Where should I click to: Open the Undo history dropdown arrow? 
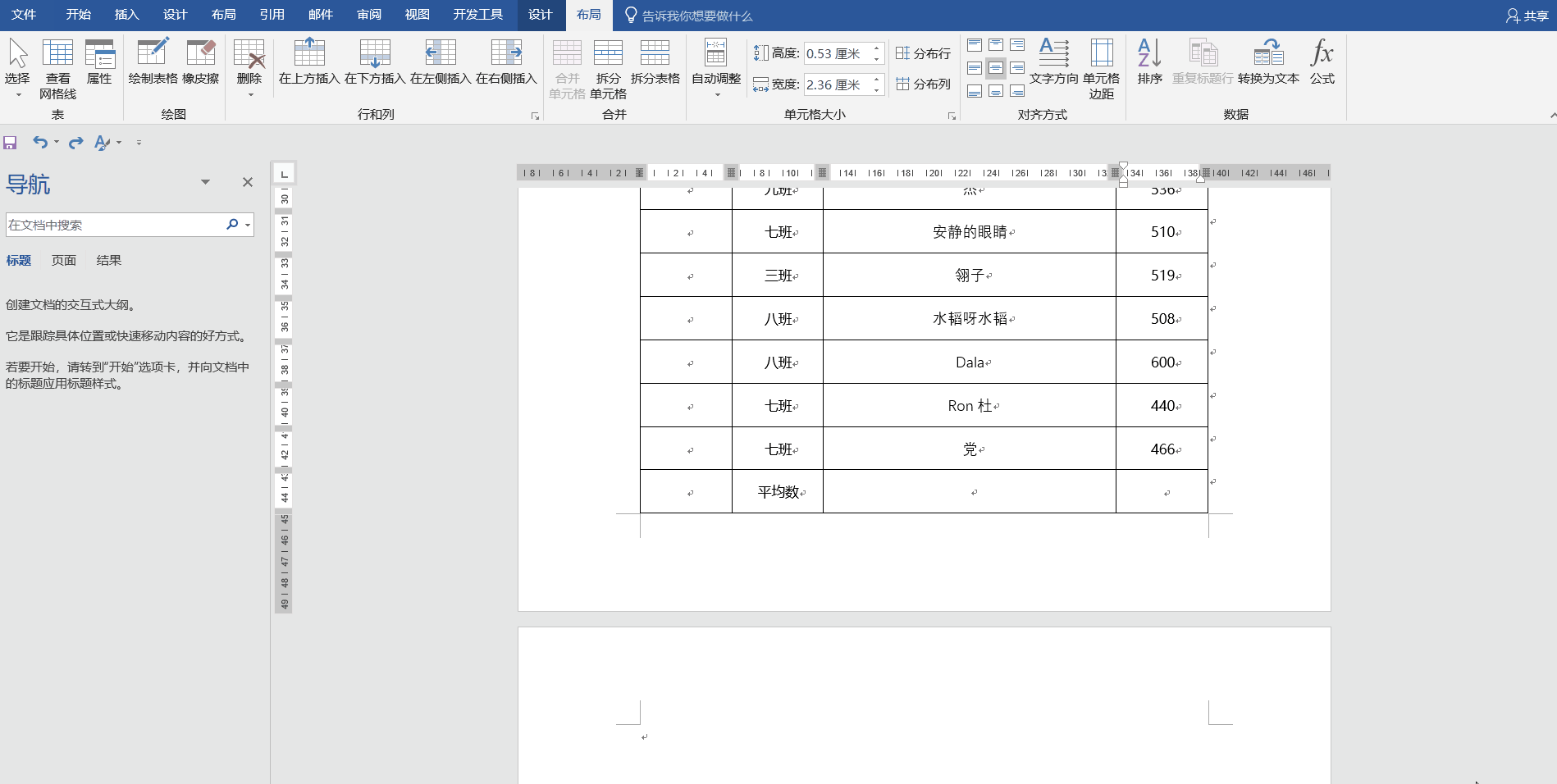tap(56, 143)
